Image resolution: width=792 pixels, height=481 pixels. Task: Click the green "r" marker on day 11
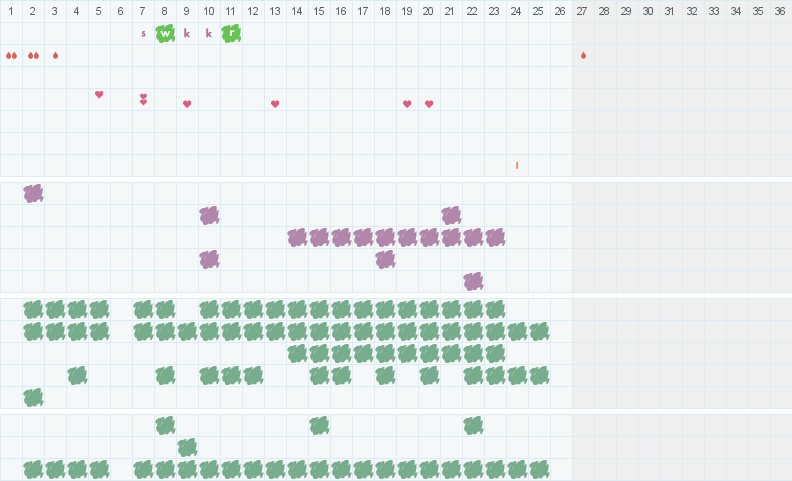click(231, 33)
